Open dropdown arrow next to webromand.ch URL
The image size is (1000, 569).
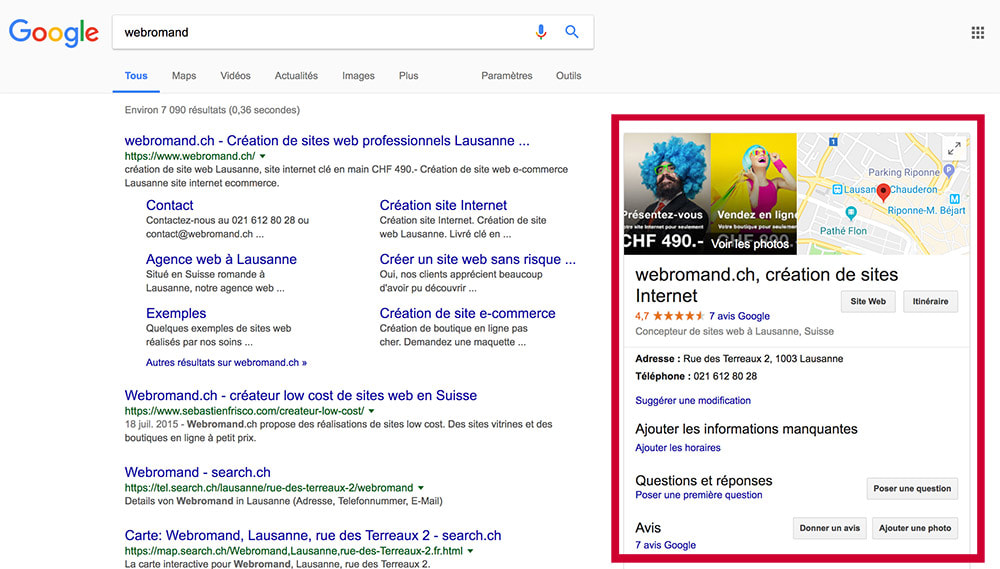(x=263, y=157)
